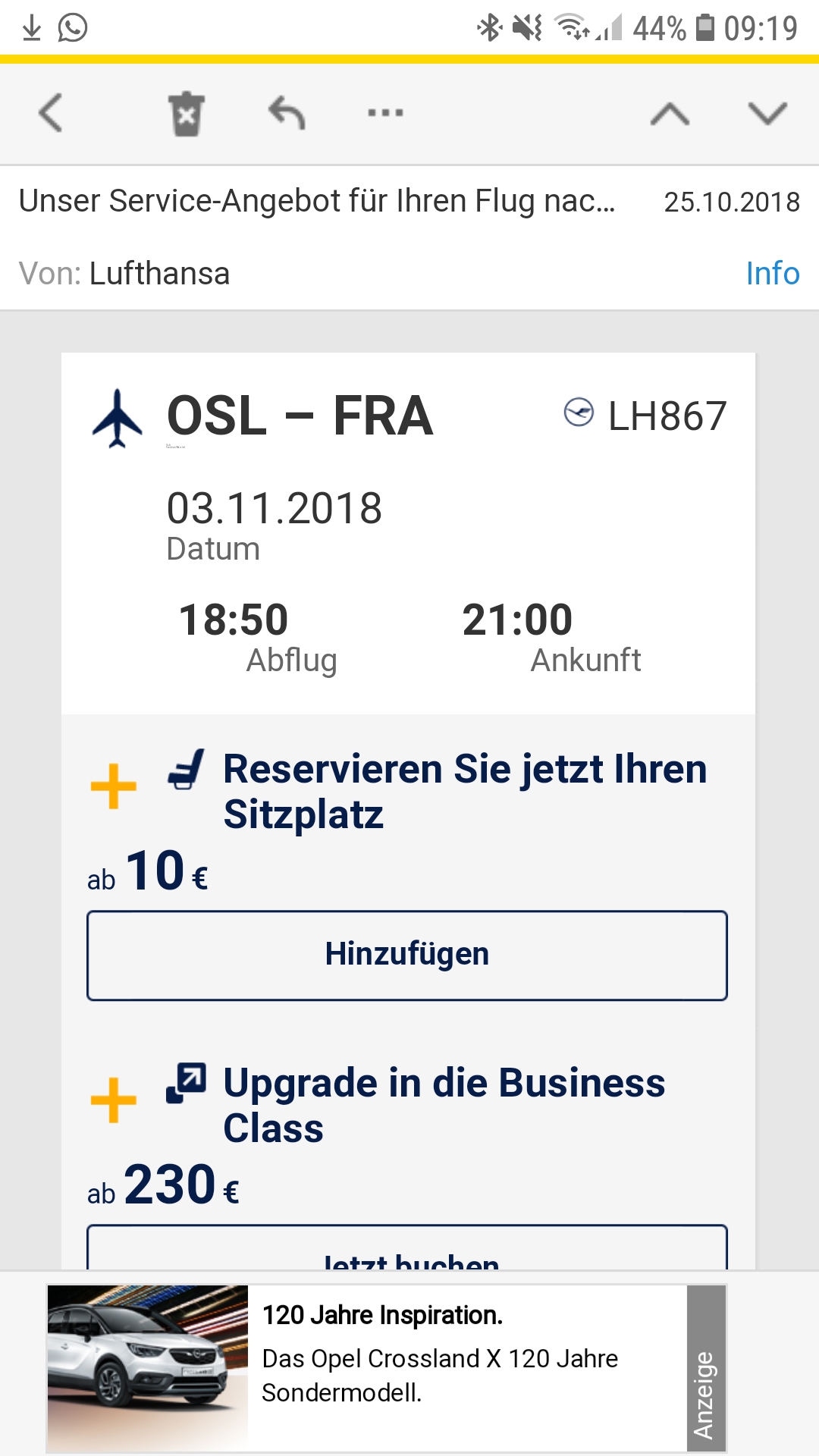Tap the WhatsApp notification icon in status bar
The image size is (819, 1456).
click(73, 28)
